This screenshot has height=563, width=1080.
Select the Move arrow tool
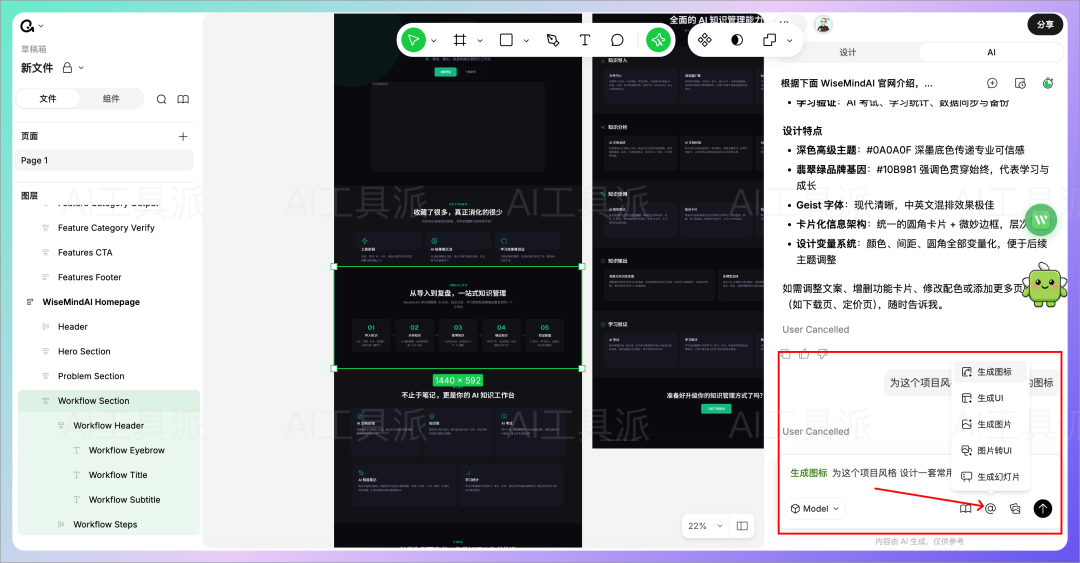[413, 40]
